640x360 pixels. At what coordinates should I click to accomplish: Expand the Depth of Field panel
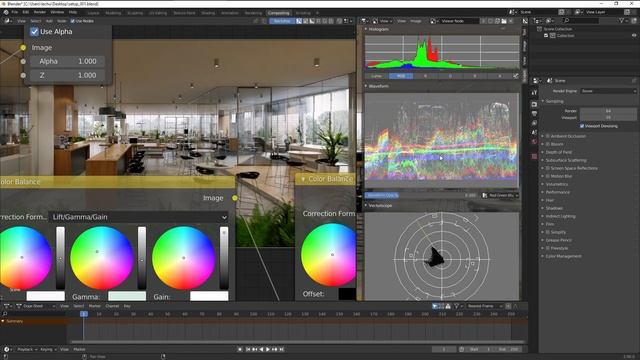[542, 152]
